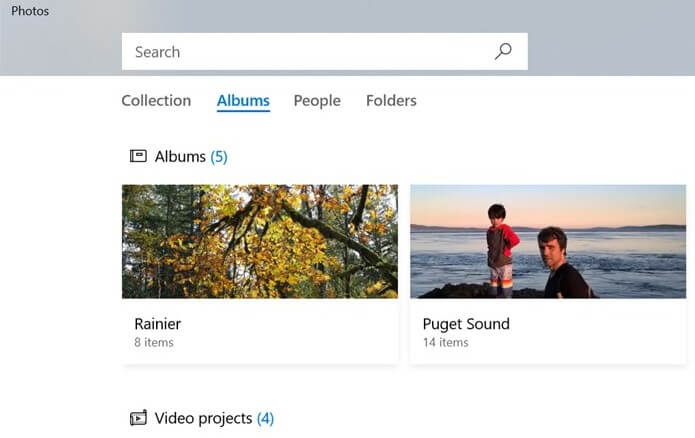Click the Video projects heading text
Viewport: 695px width, 438px height.
coord(203,418)
